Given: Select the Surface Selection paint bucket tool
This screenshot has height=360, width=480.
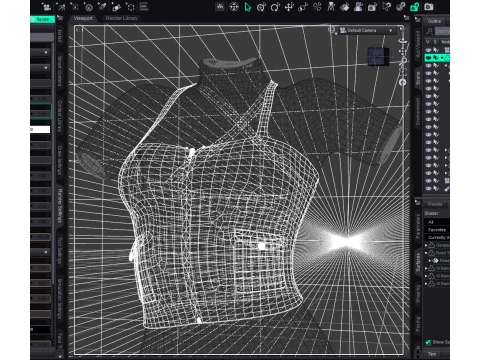Looking at the screenshot, I should [345, 7].
